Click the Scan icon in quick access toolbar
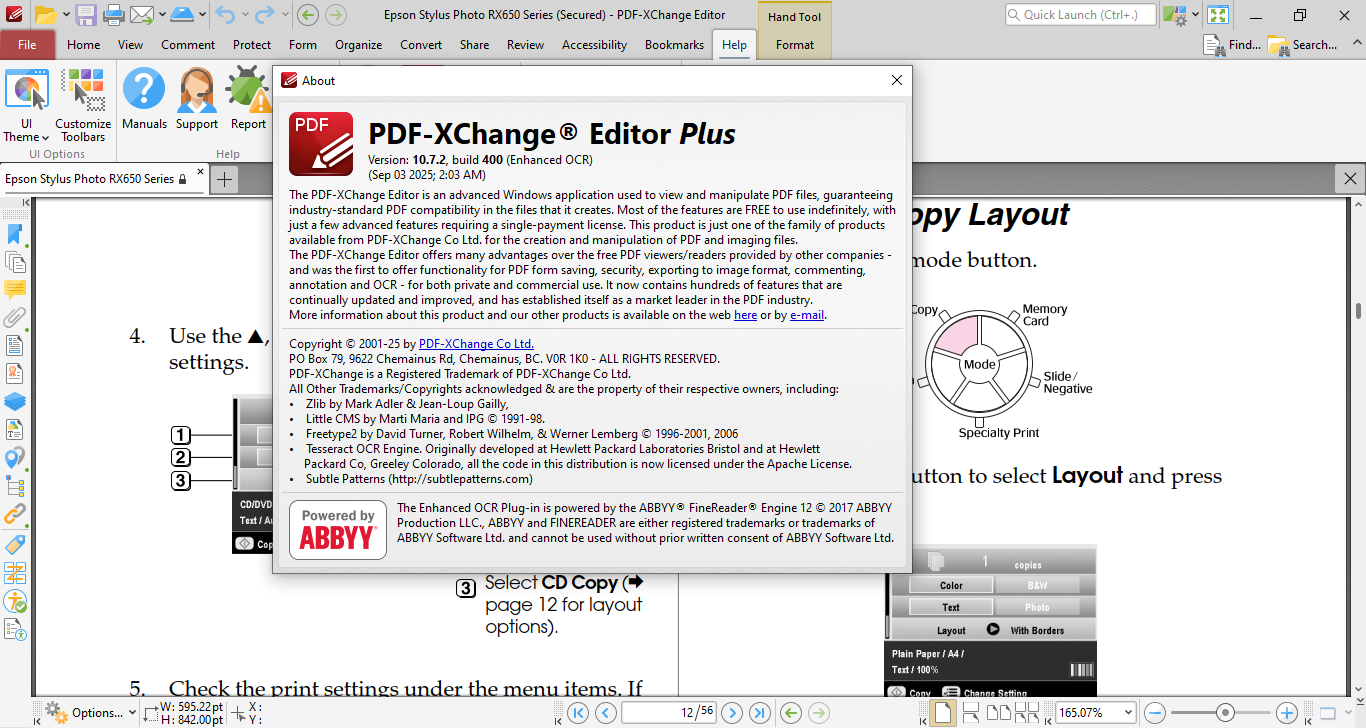The width and height of the screenshot is (1366, 728). (182, 15)
